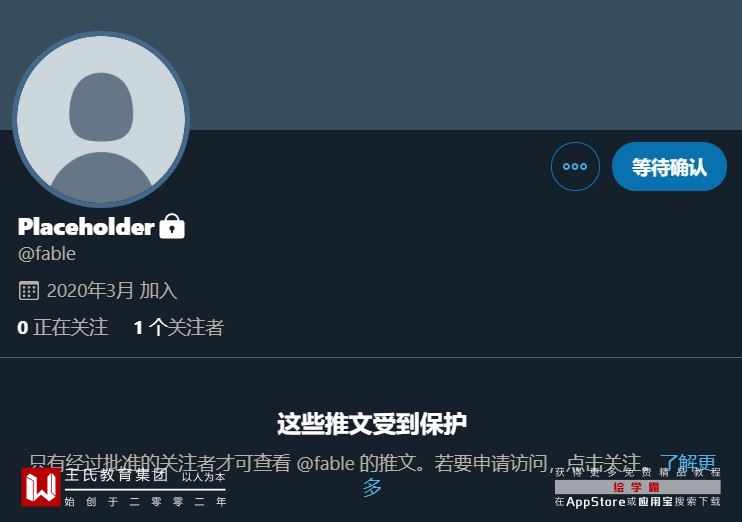Screen dimensions: 742x522
Task: Click the 绘学霸 red-text banner
Action: pos(637,487)
